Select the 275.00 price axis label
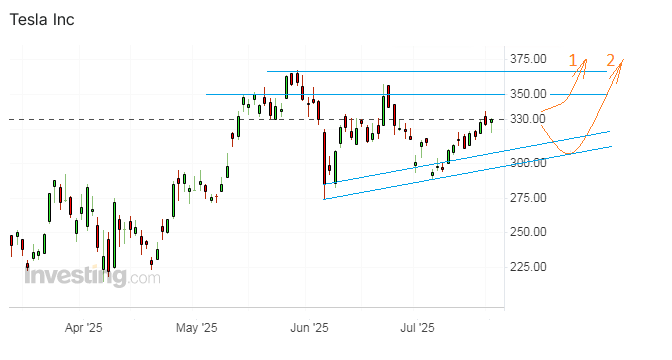Viewport: 672px width, 360px height. (x=528, y=198)
